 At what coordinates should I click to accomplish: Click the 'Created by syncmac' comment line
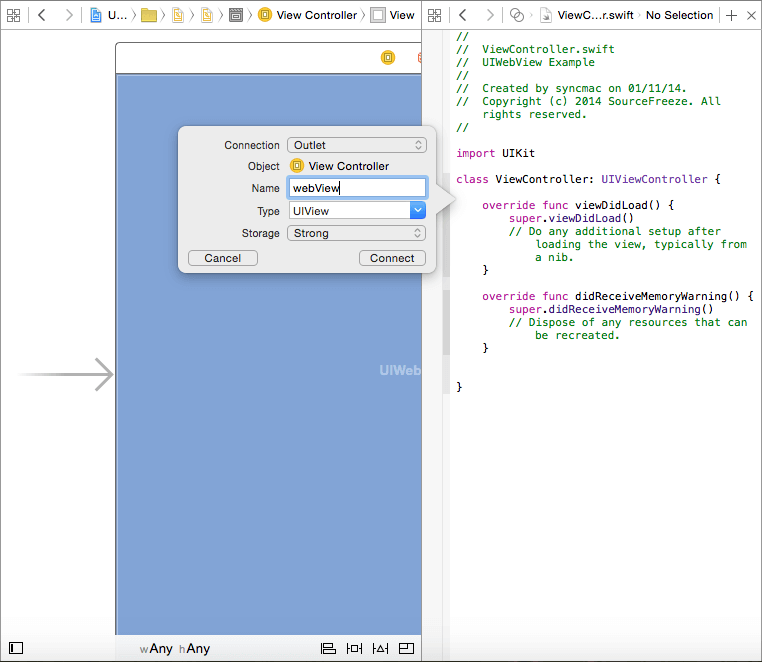click(571, 88)
